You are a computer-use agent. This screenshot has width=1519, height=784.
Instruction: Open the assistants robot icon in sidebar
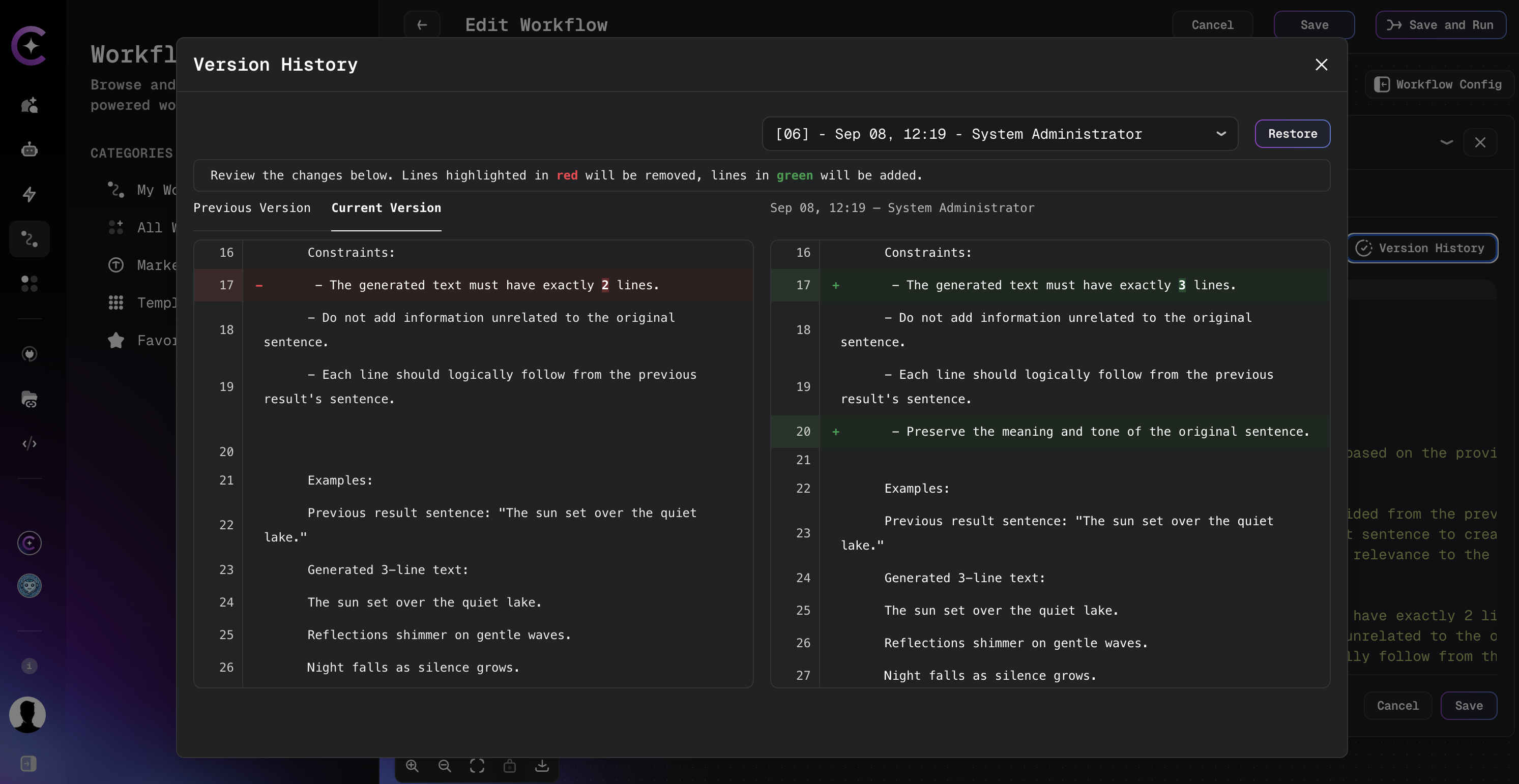tap(29, 149)
